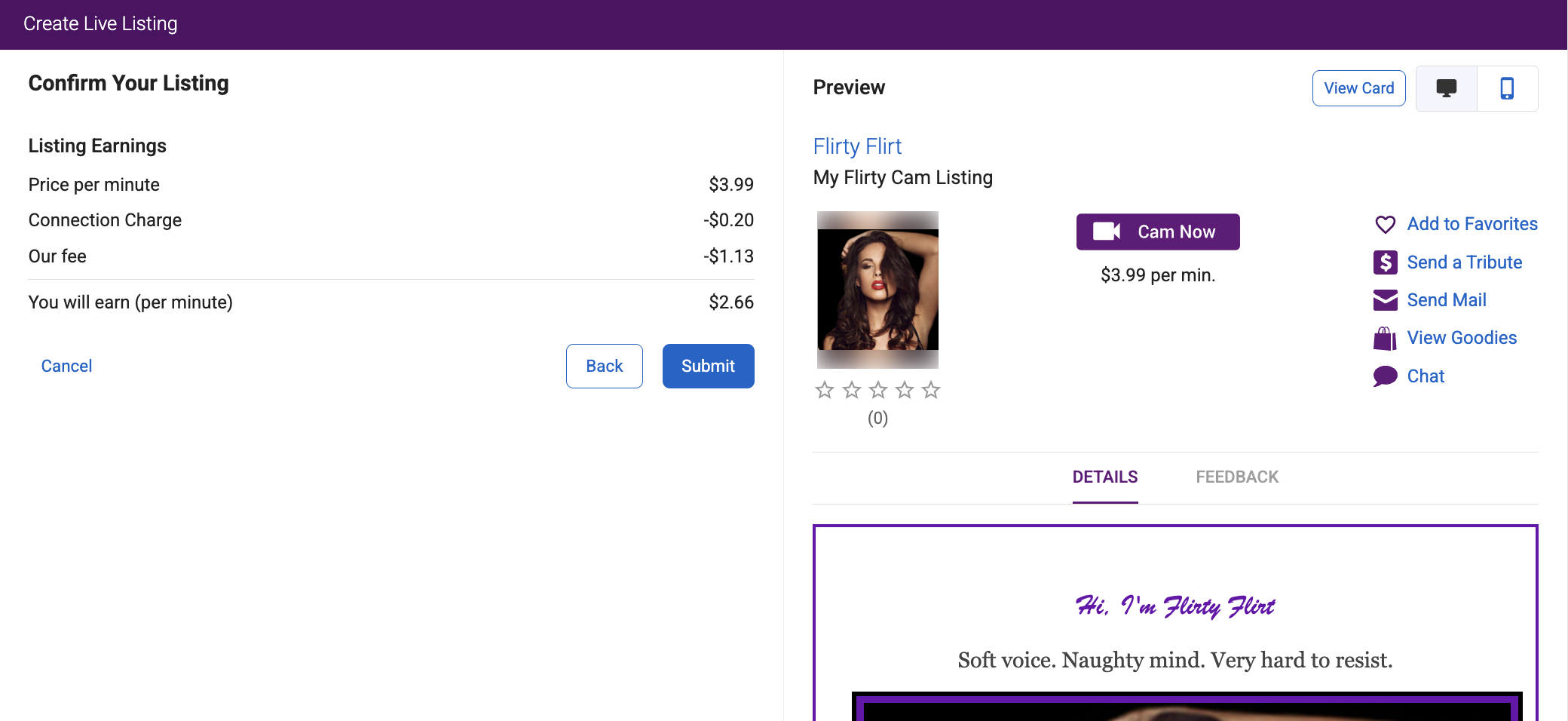The image size is (1568, 721).
Task: Rate with the fourth star
Action: (905, 390)
